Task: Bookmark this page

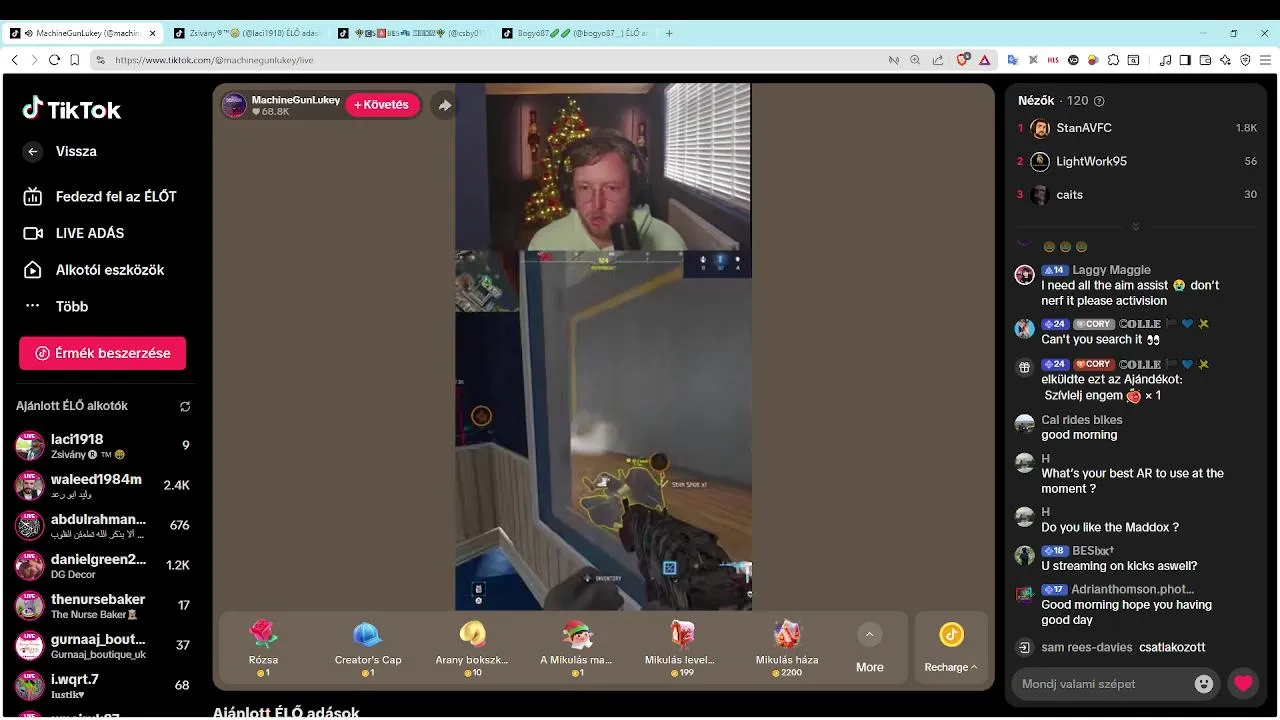Action: pos(75,60)
